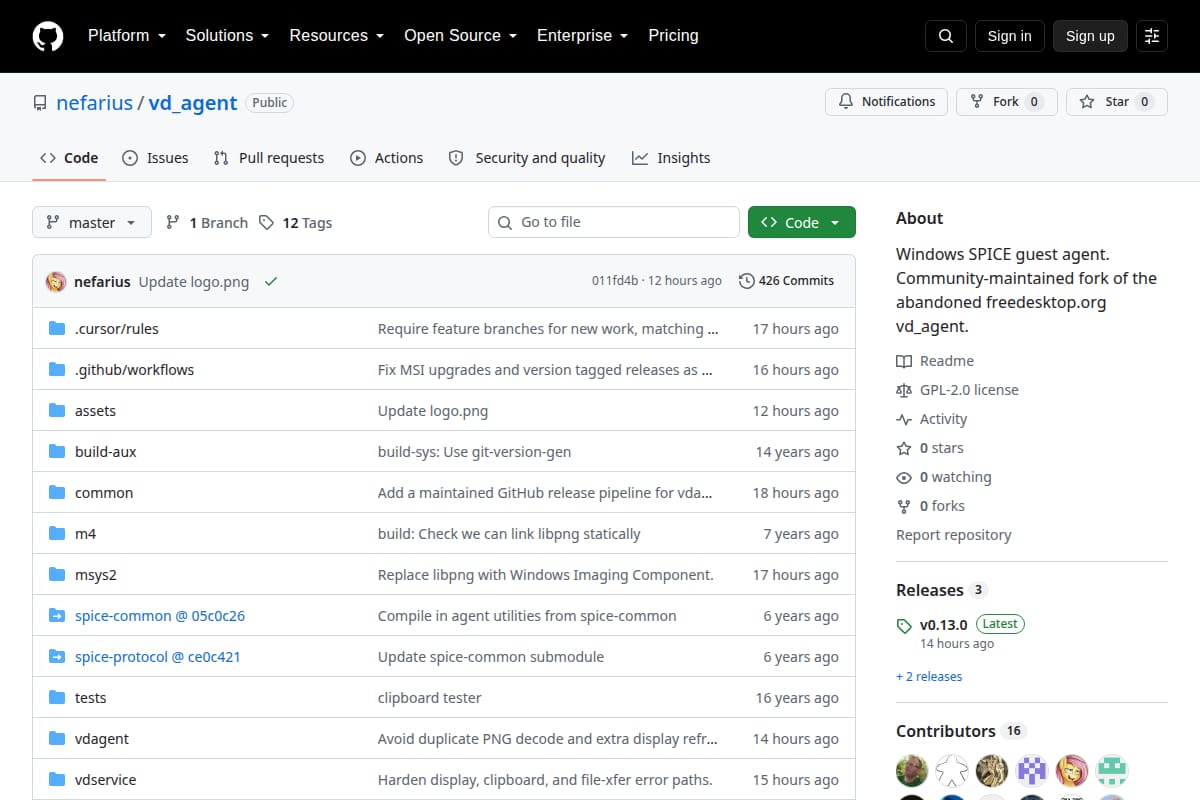Switch to the Actions tab
The width and height of the screenshot is (1200, 800).
click(387, 157)
